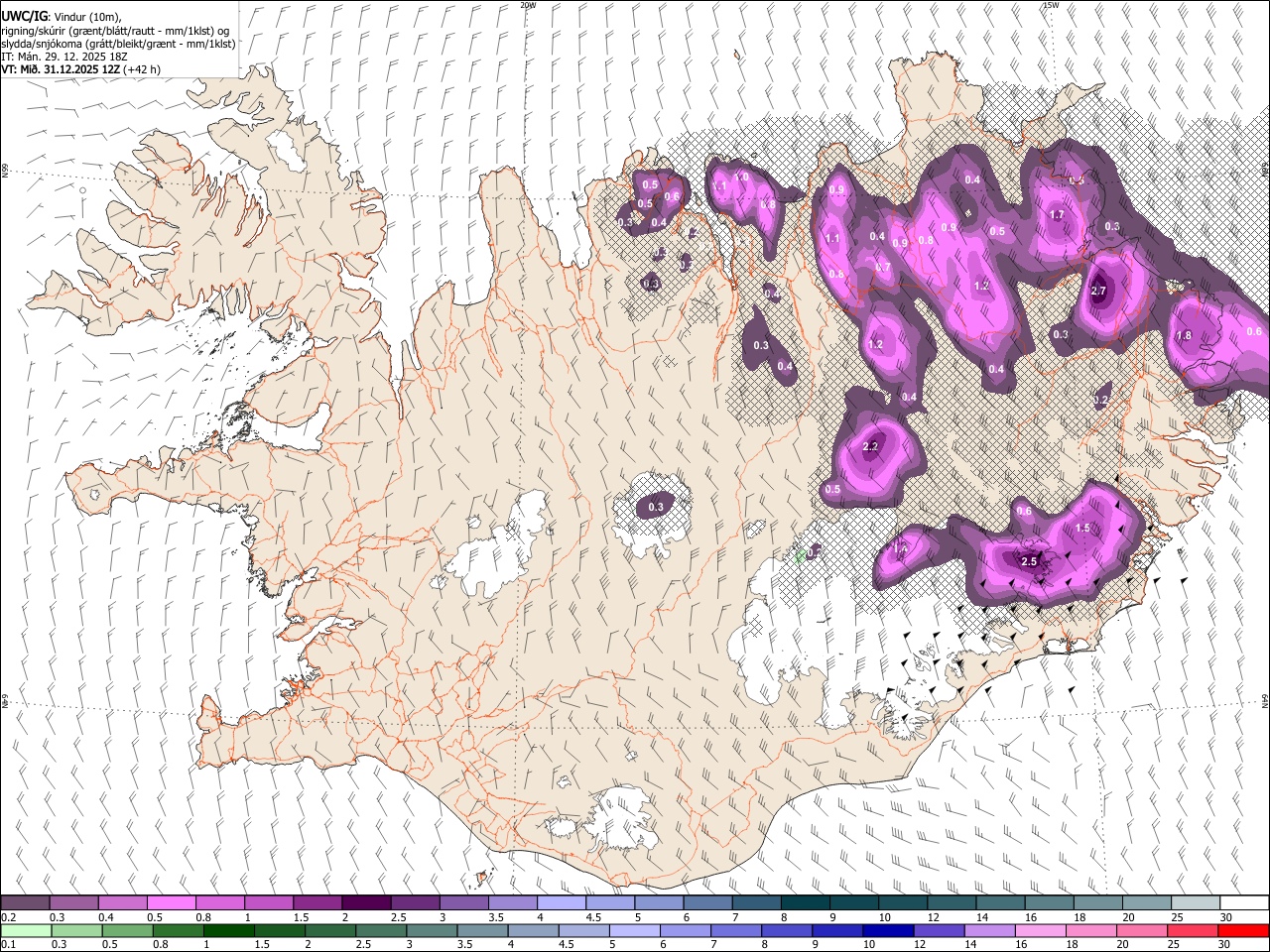Select the rigning/skúrir legend description line

click(117, 31)
